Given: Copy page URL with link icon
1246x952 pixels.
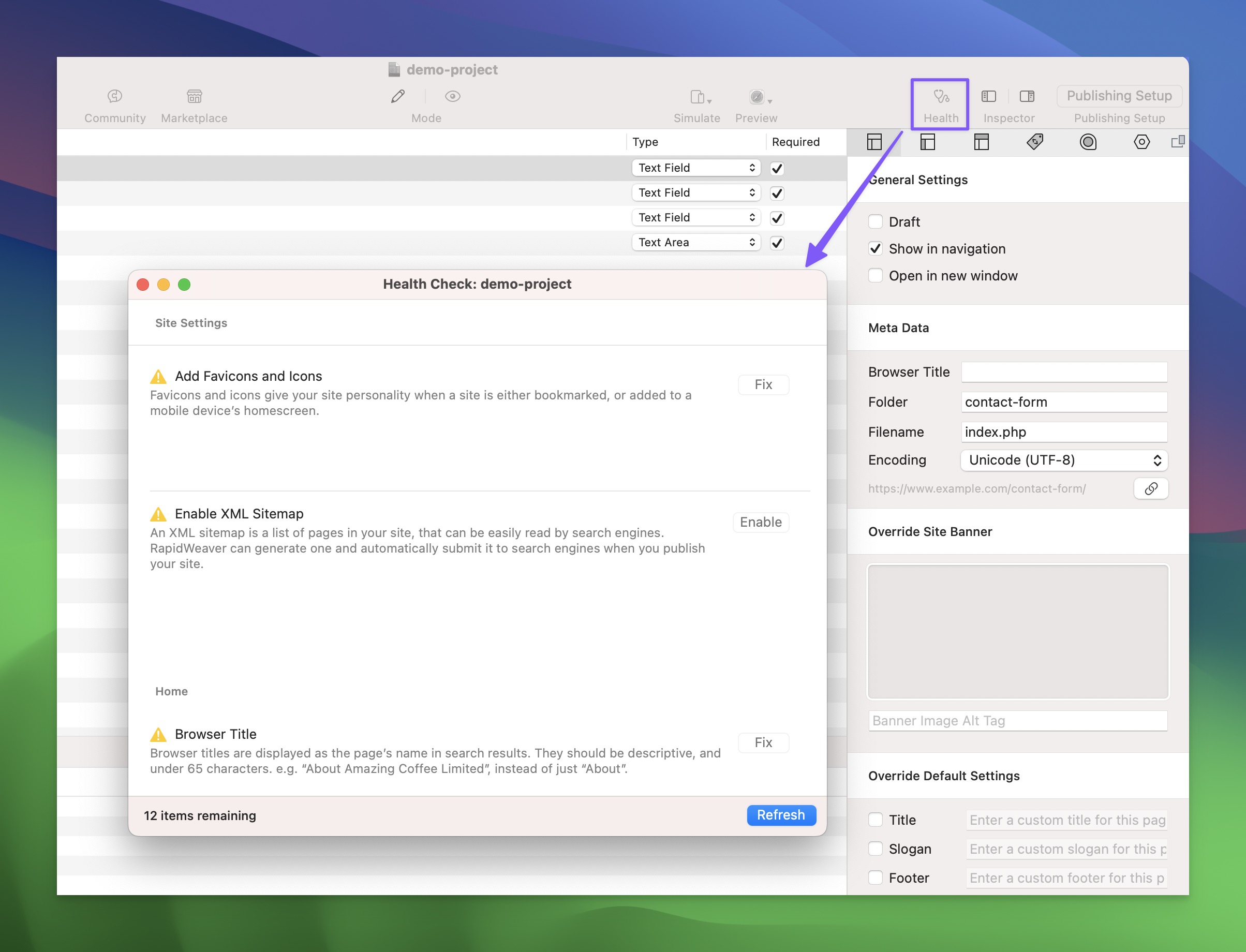Looking at the screenshot, I should [1150, 488].
